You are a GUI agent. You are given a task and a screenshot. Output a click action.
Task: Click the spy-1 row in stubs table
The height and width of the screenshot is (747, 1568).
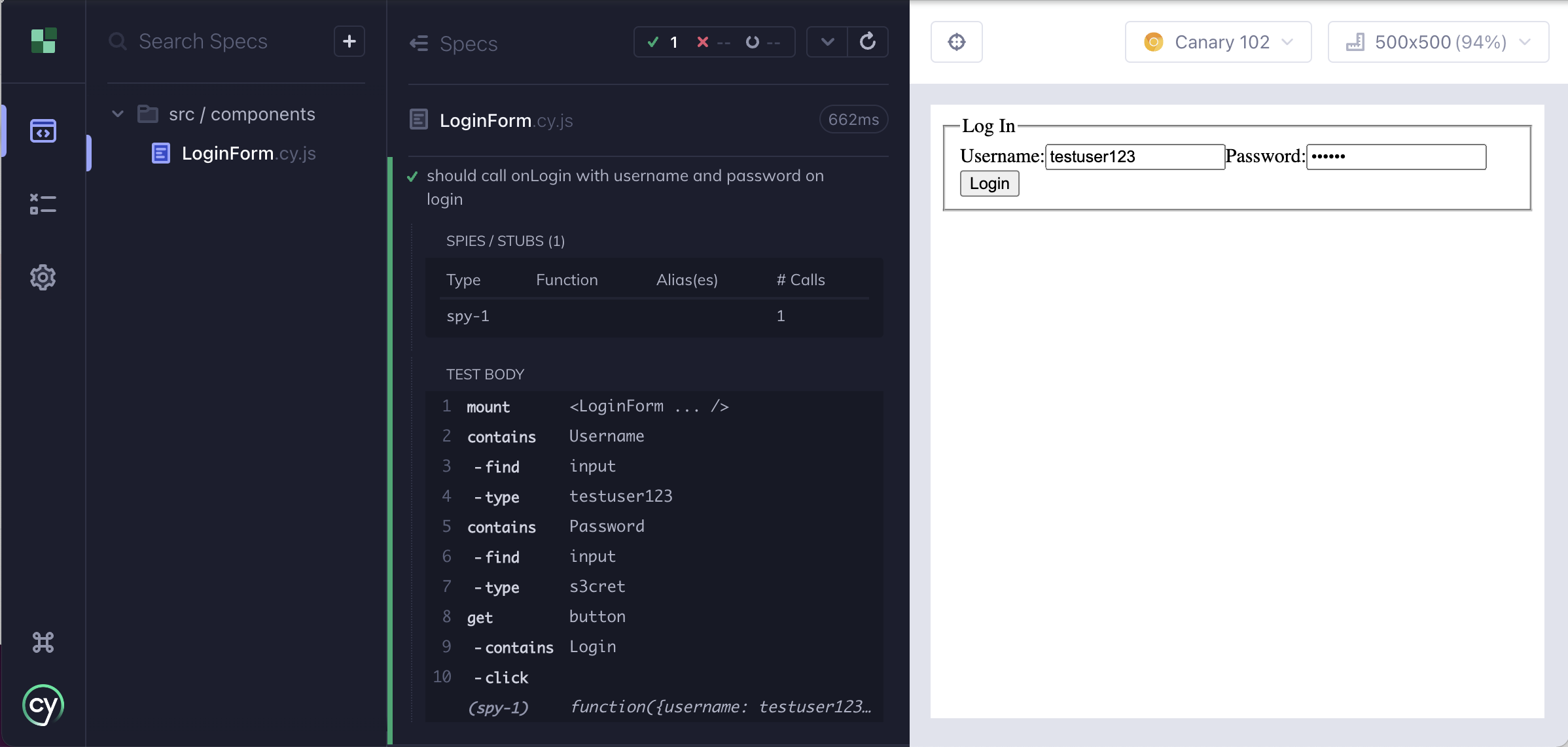pos(654,317)
